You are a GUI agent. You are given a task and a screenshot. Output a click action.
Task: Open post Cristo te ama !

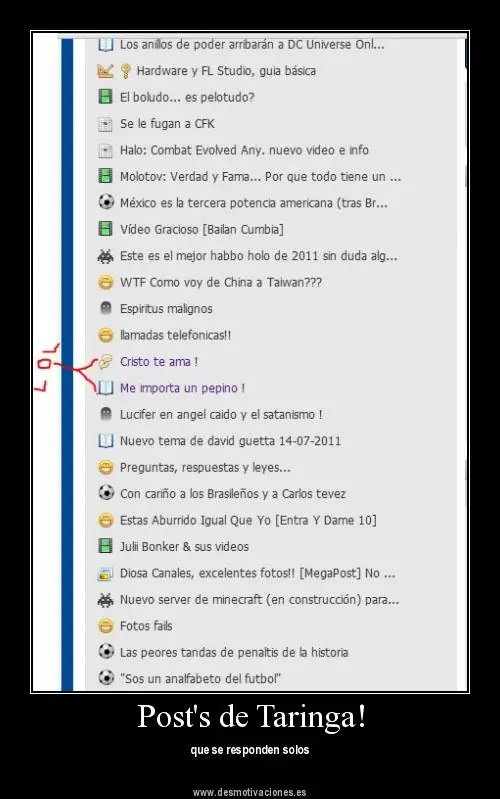[159, 361]
